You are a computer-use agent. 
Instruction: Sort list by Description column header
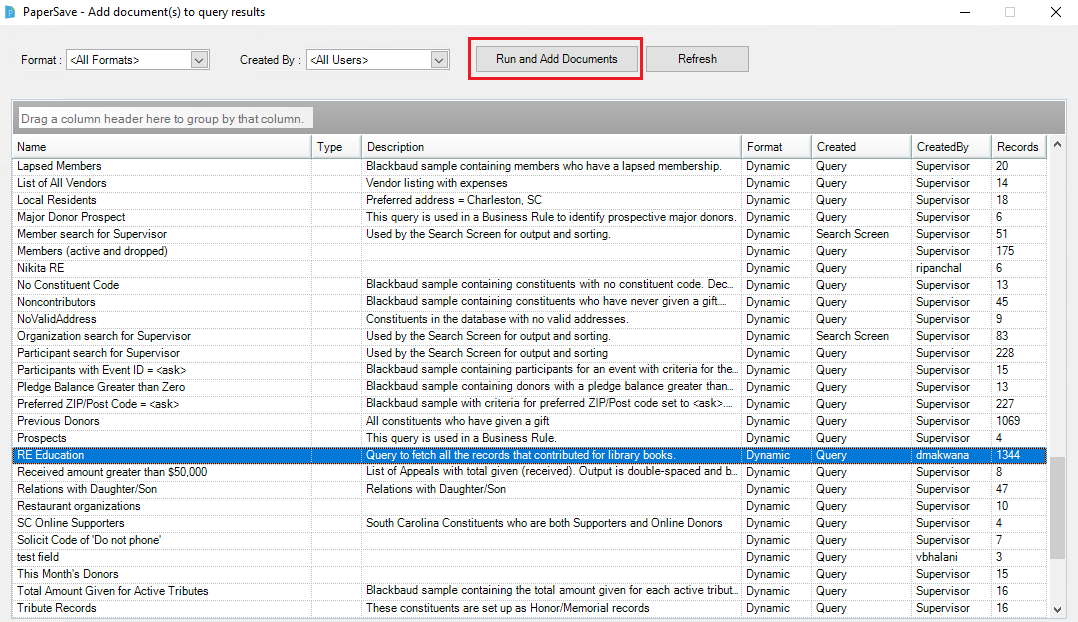pyautogui.click(x=550, y=147)
